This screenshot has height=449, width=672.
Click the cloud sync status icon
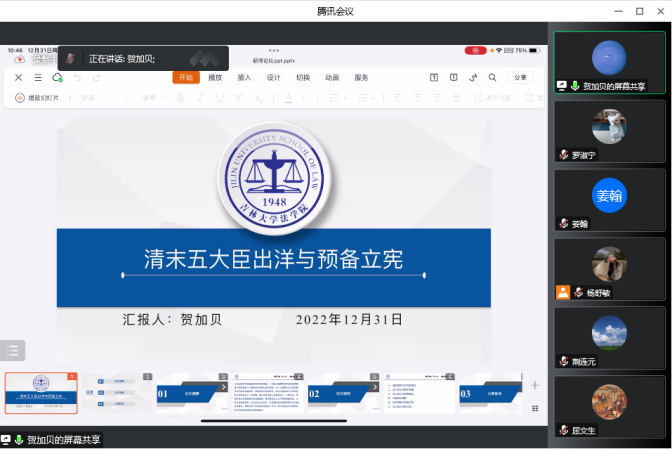tap(57, 78)
